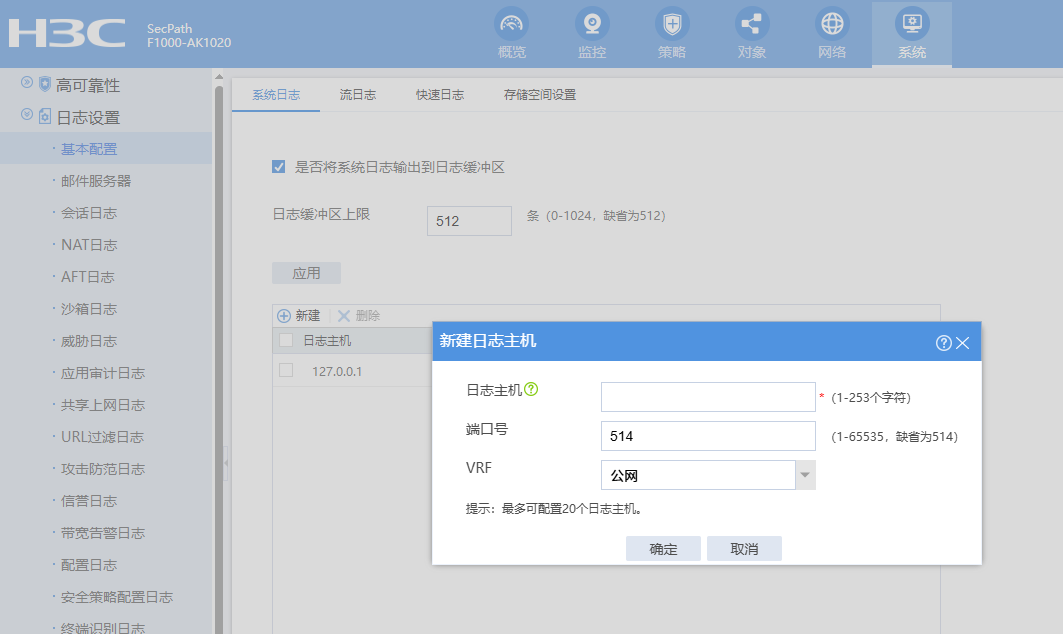The image size is (1063, 634).
Task: Uncheck output system log to buffer checkbox
Action: click(279, 167)
